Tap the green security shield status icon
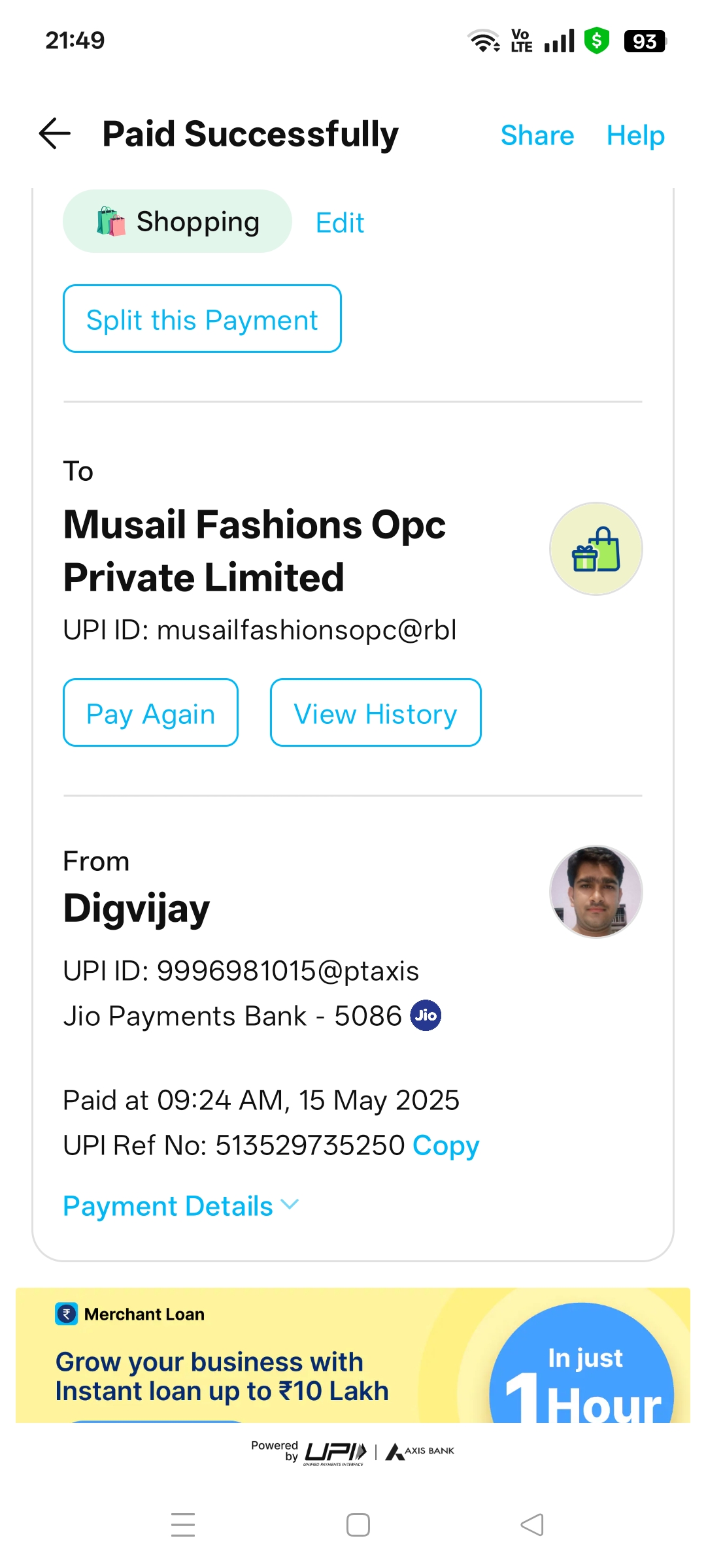This screenshot has width=706, height=1568. pos(596,41)
